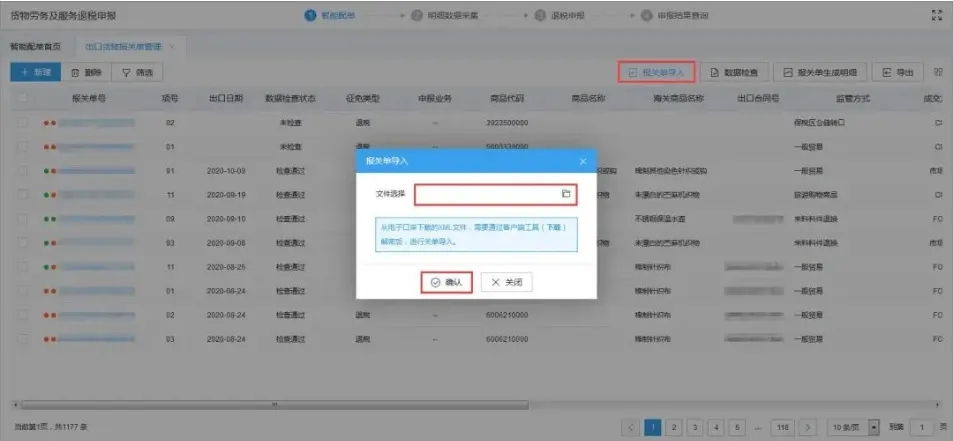Click the 筛选 filter button

pos(137,72)
